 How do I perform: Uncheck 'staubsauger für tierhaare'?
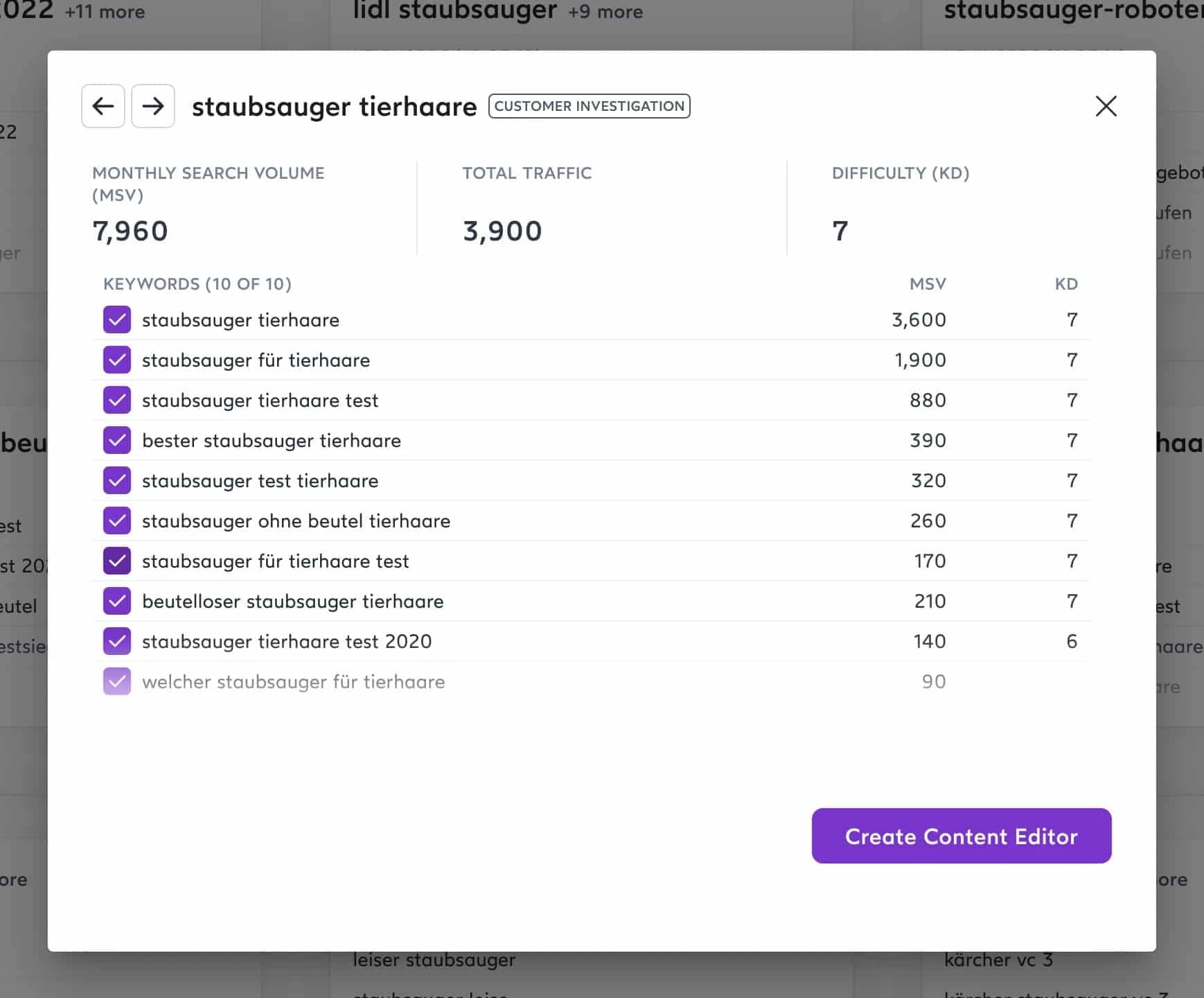coord(117,360)
